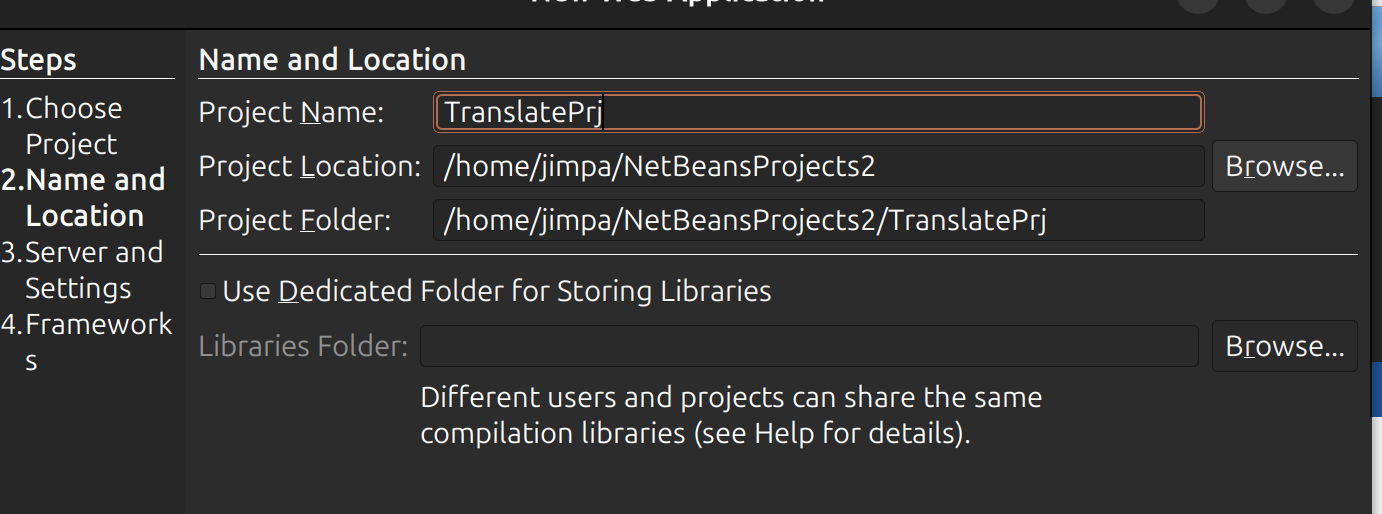This screenshot has width=1382, height=514.
Task: Click the 'Name and Location' panel heading
Action: [x=332, y=60]
